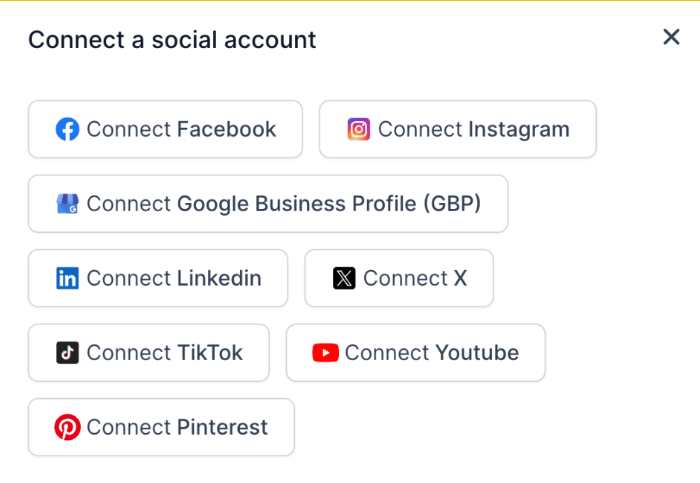Click the X logo icon

[x=344, y=278]
